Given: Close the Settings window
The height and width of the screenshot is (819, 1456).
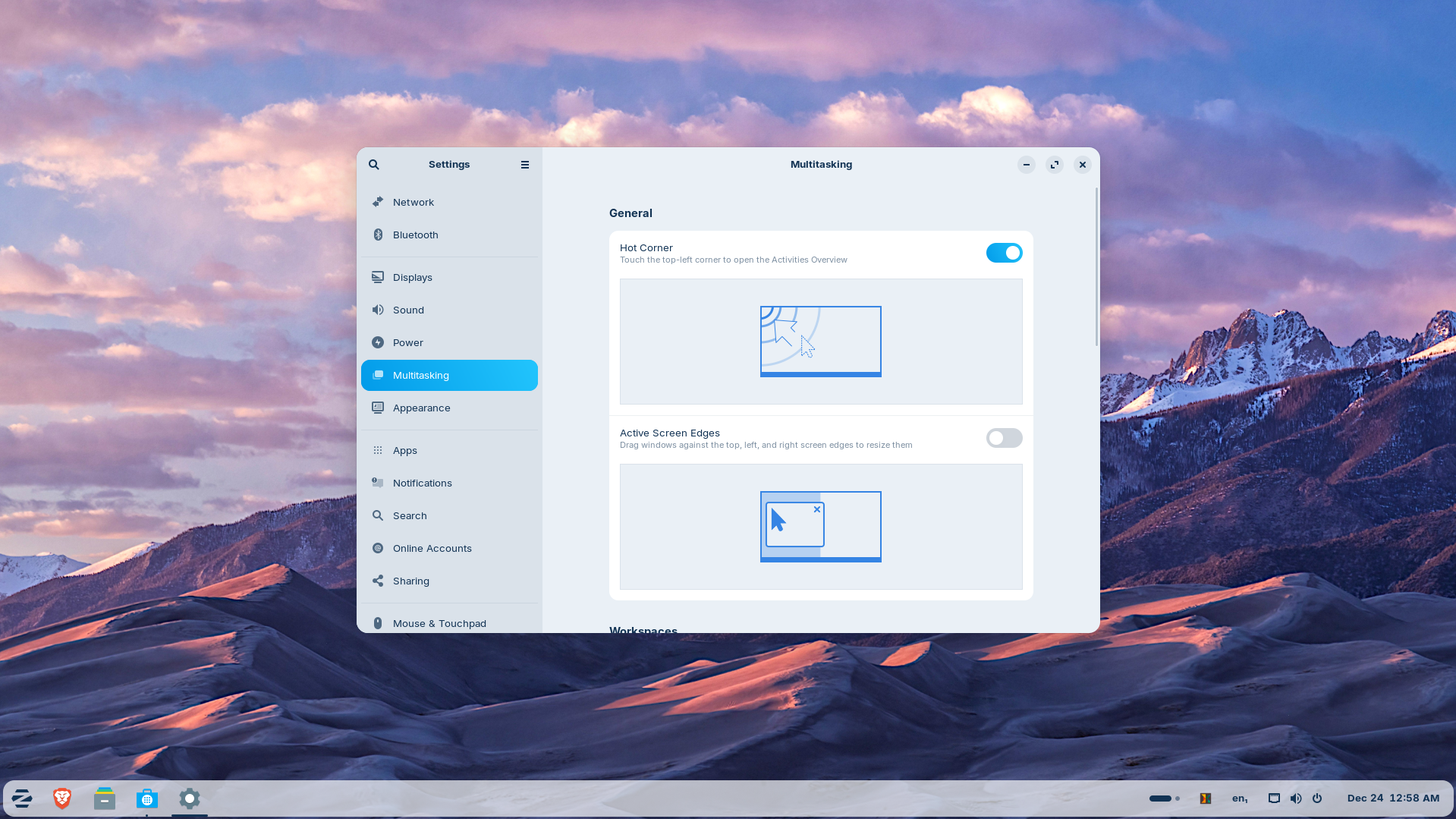Looking at the screenshot, I should point(1083,165).
